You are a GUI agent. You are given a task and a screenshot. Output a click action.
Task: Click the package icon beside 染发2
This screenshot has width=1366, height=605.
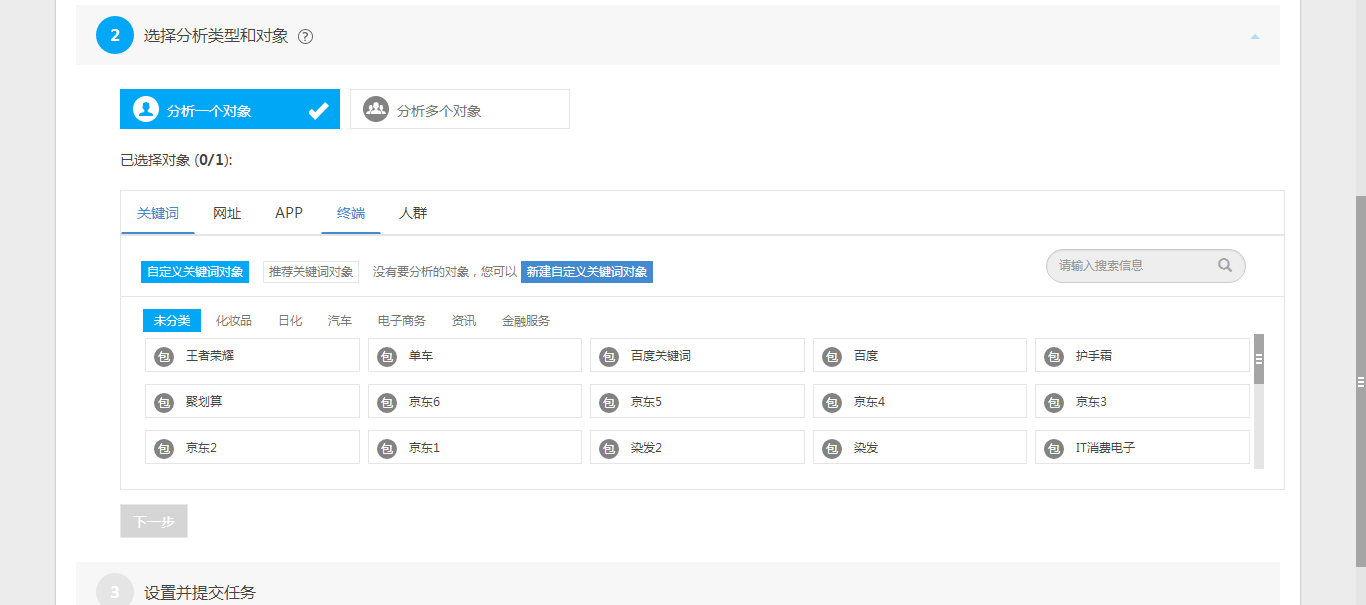[x=609, y=448]
